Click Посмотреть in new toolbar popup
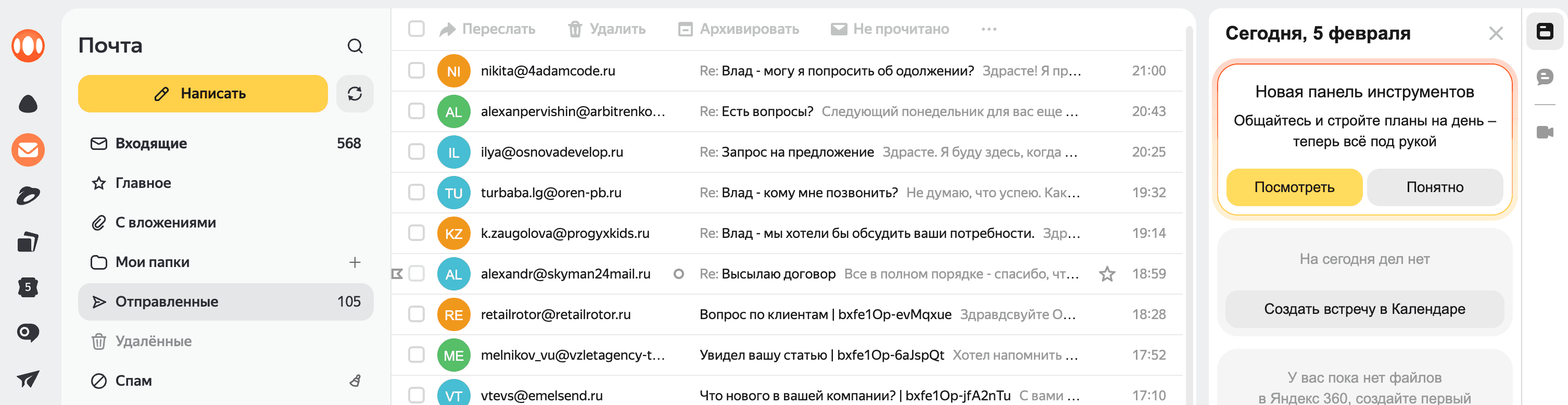1568x405 pixels. (x=1294, y=187)
